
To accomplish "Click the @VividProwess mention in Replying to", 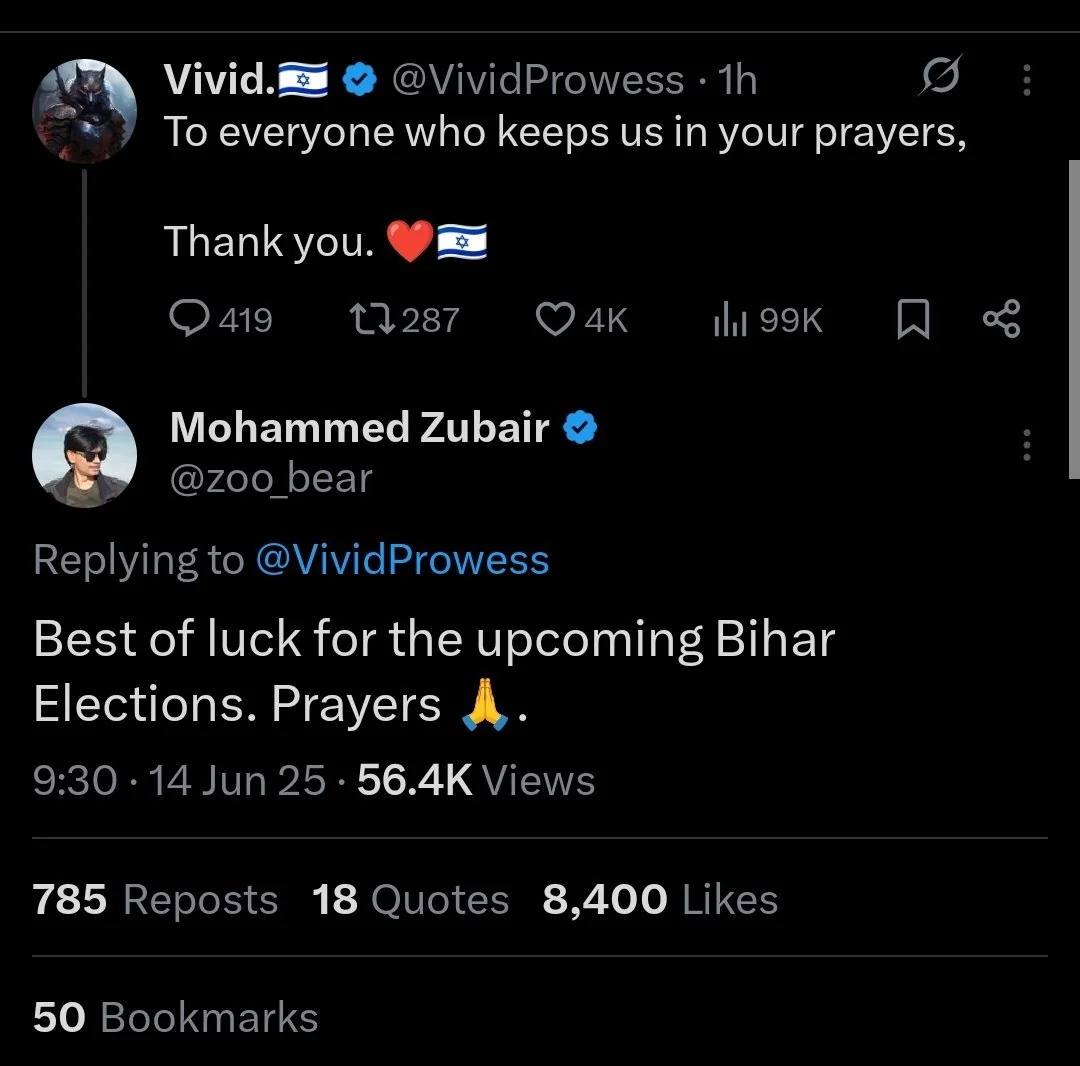I will point(402,560).
